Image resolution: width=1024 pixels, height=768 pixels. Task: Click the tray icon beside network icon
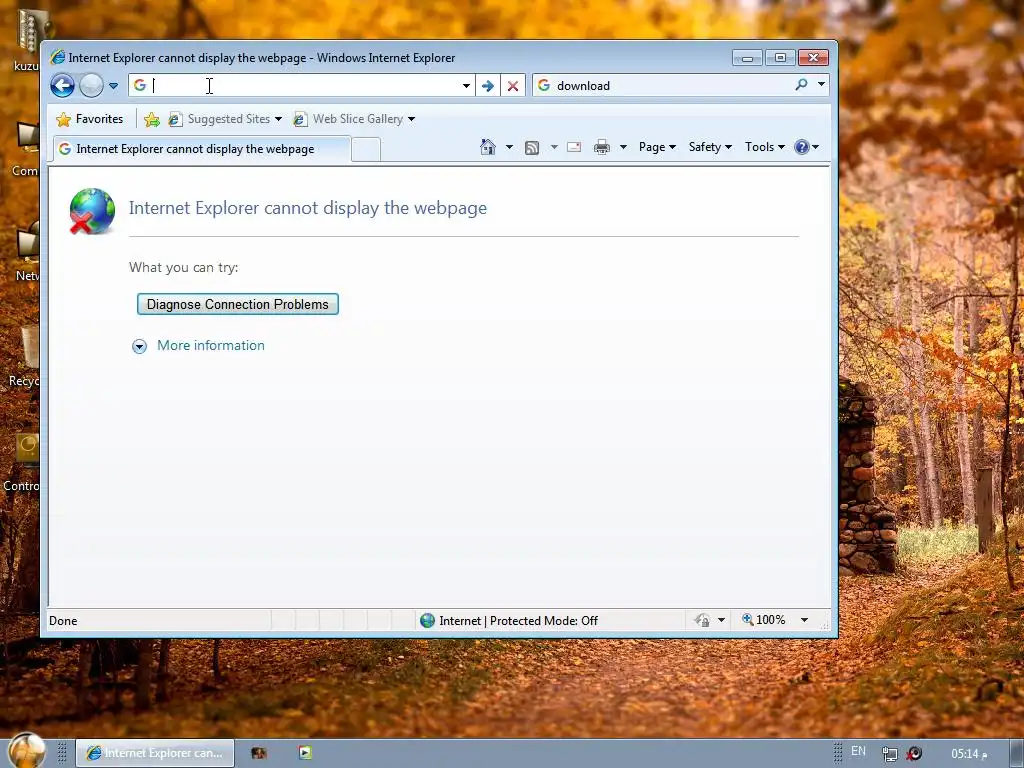click(914, 754)
